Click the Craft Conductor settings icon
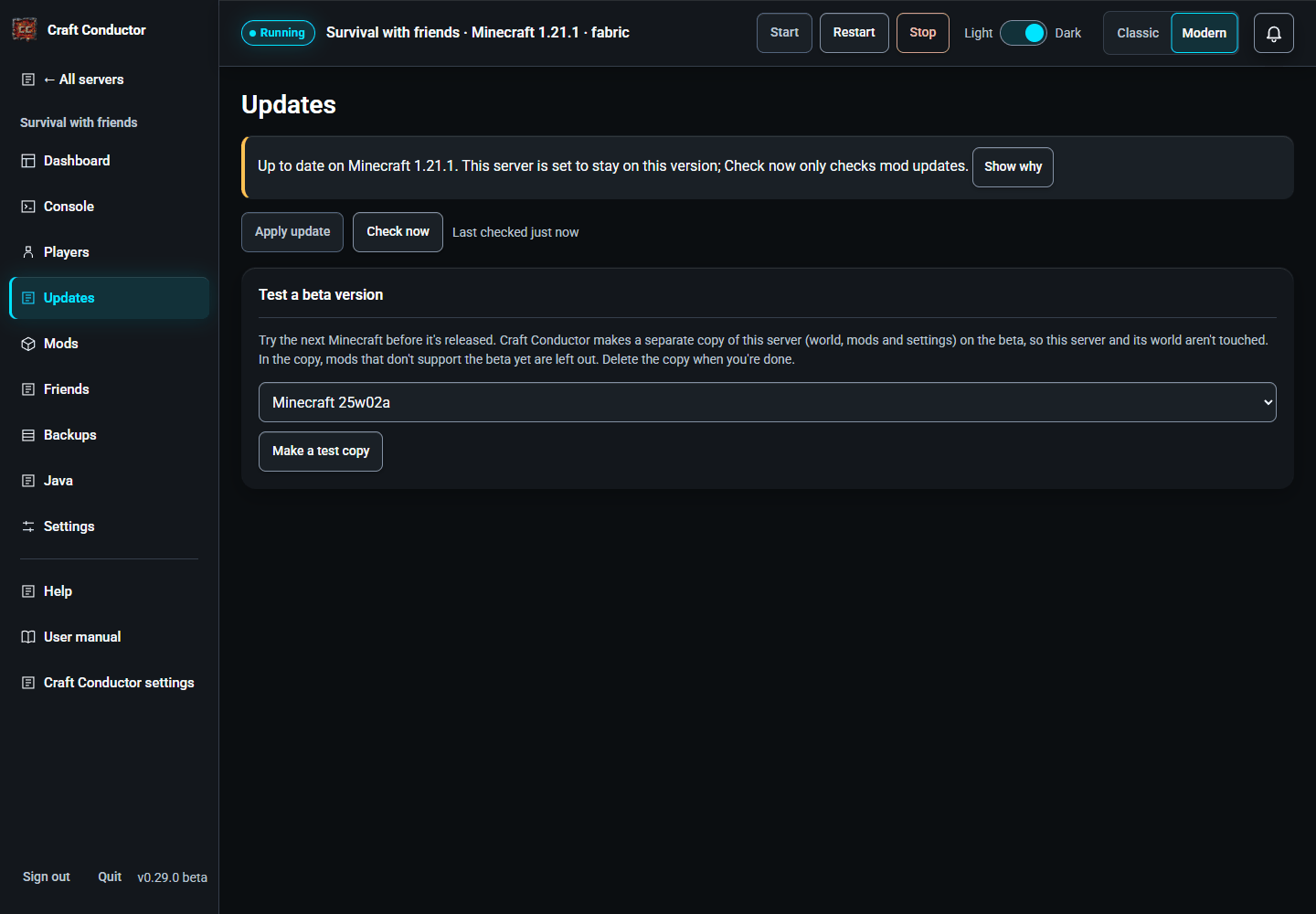This screenshot has width=1316, height=914. click(28, 683)
